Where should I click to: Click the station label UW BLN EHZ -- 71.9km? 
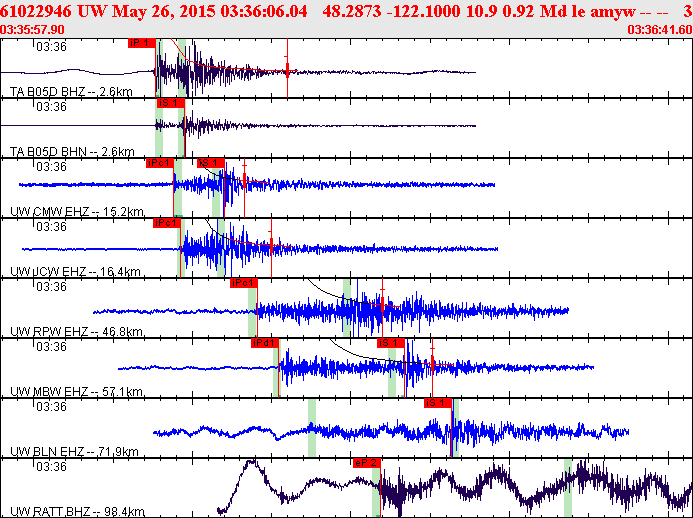coord(74,452)
